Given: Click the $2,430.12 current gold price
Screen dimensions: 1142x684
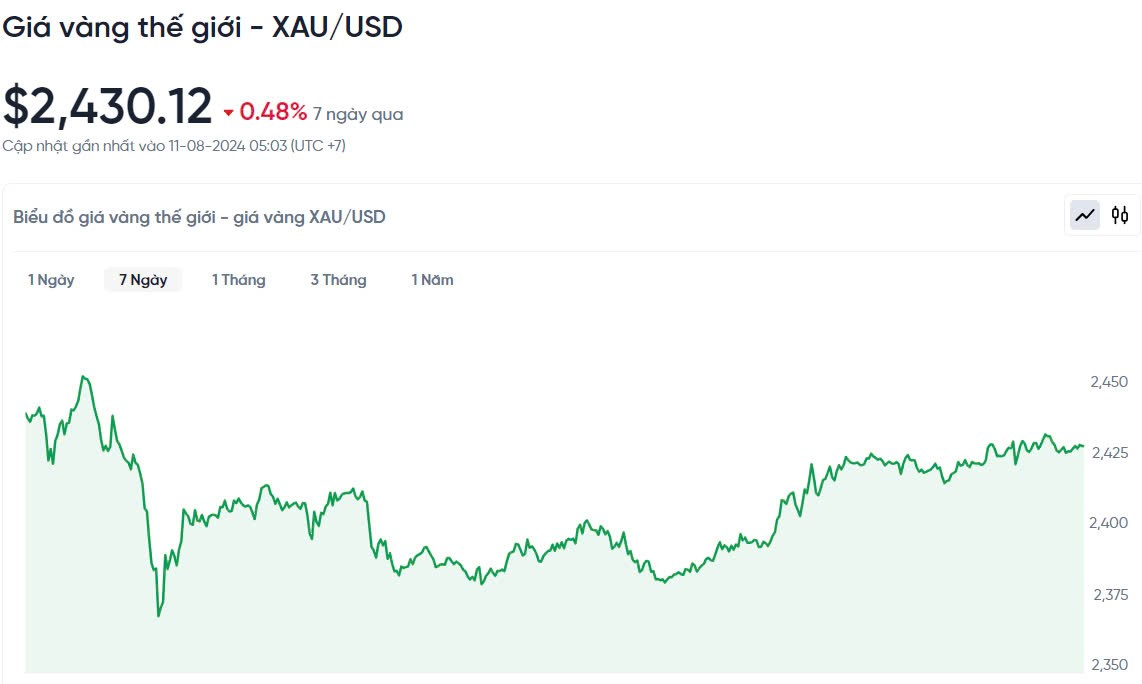Looking at the screenshot, I should [x=108, y=106].
